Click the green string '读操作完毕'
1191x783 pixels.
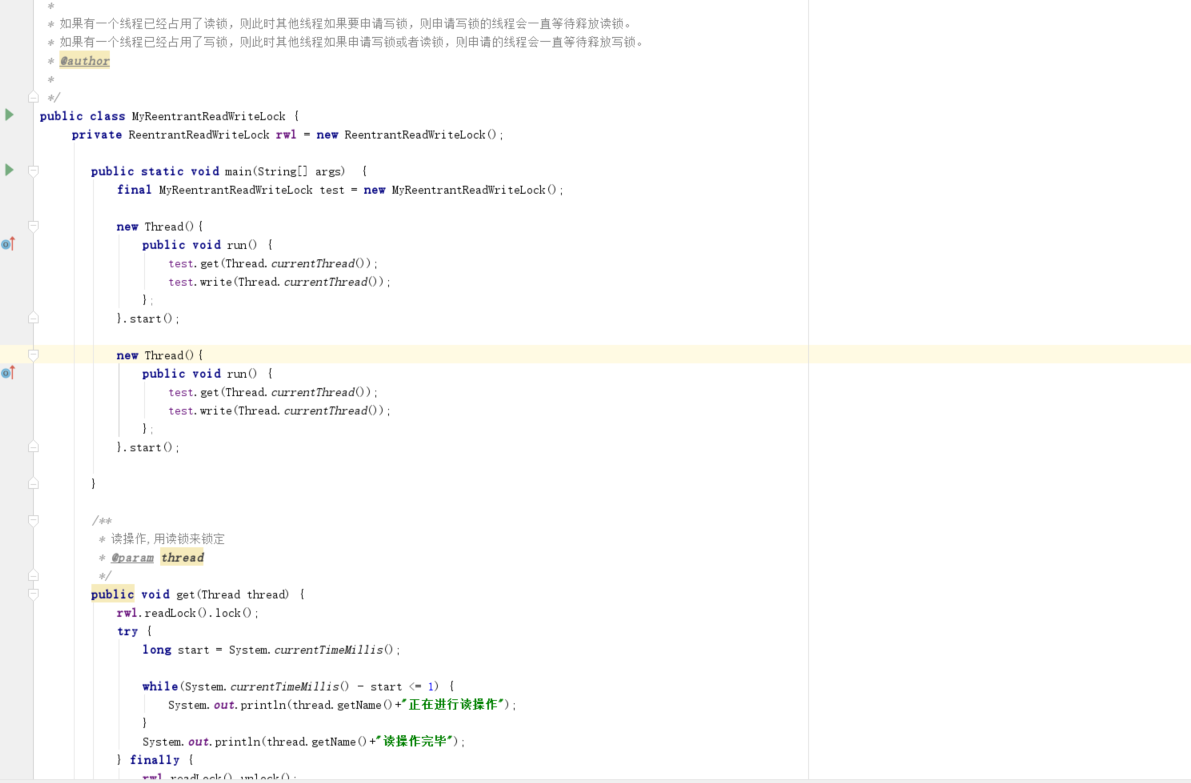click(x=415, y=741)
